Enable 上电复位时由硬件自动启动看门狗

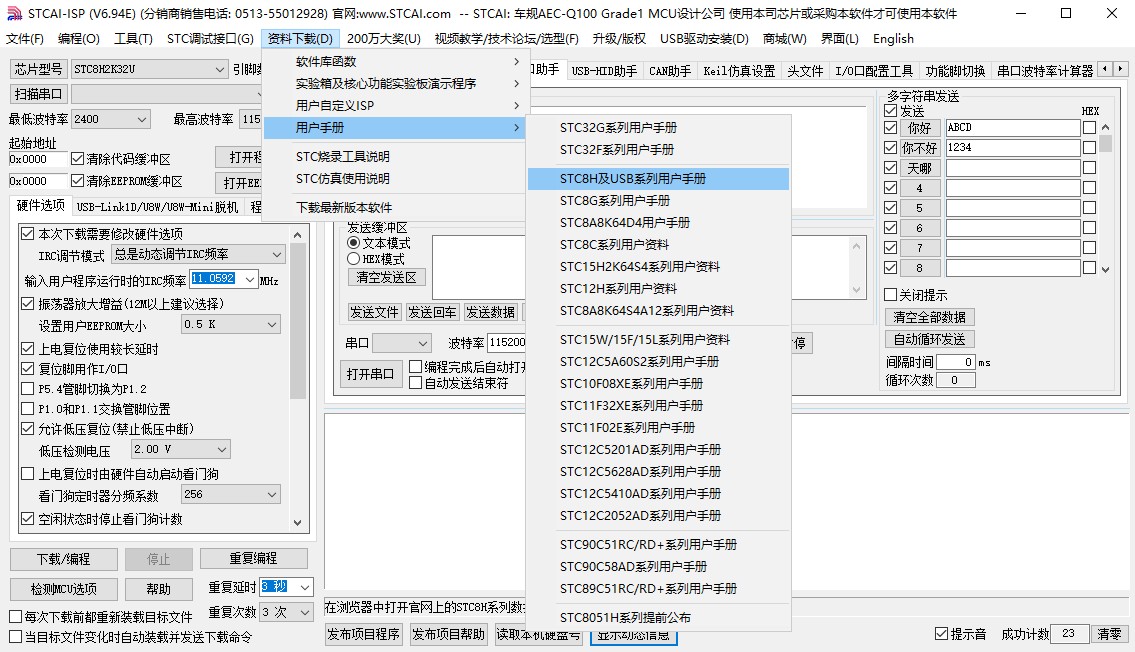pyautogui.click(x=28, y=474)
